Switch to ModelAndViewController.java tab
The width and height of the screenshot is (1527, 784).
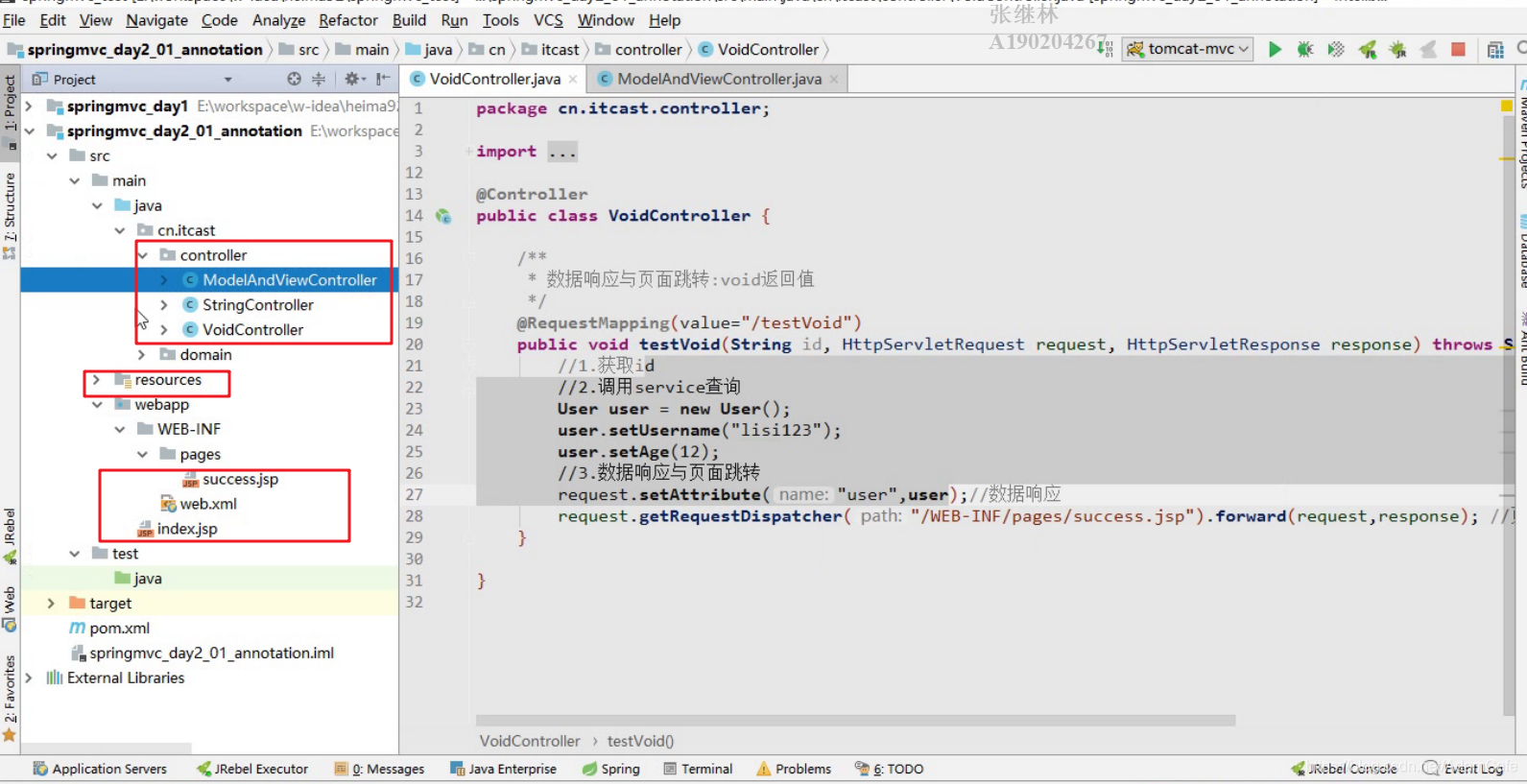719,79
